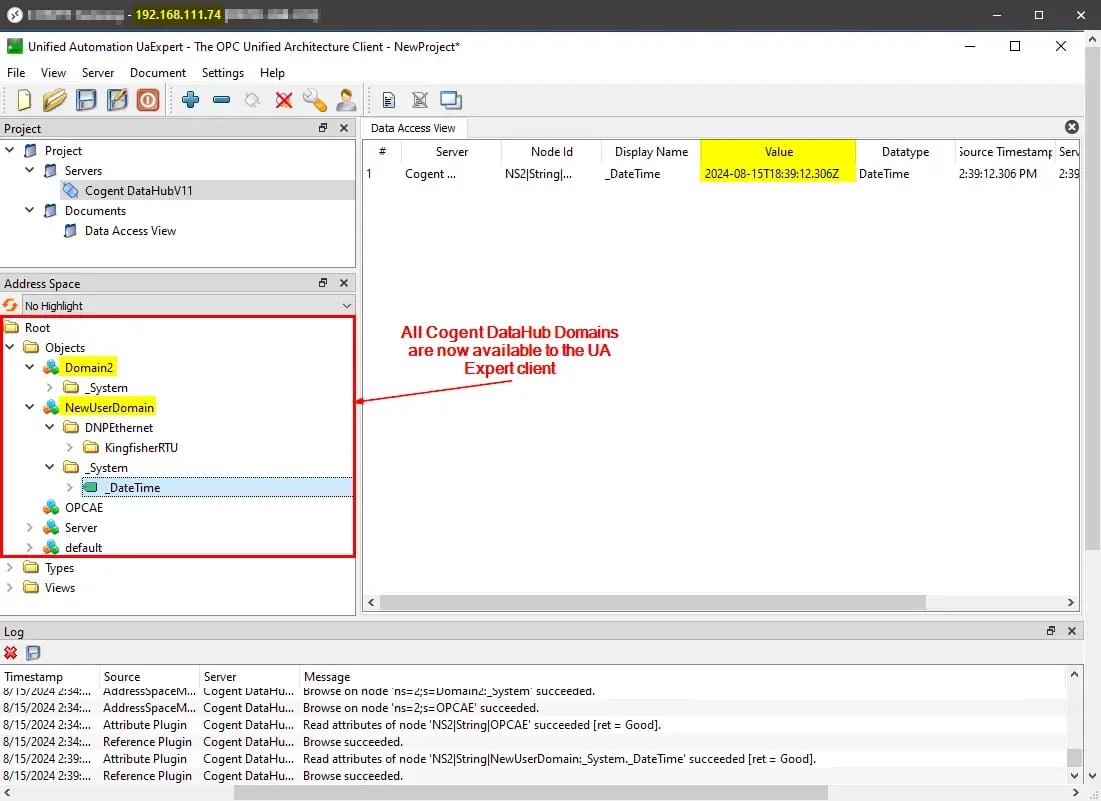The height and width of the screenshot is (801, 1101).
Task: Select the _DateTime node in Address Space
Action: pos(131,487)
